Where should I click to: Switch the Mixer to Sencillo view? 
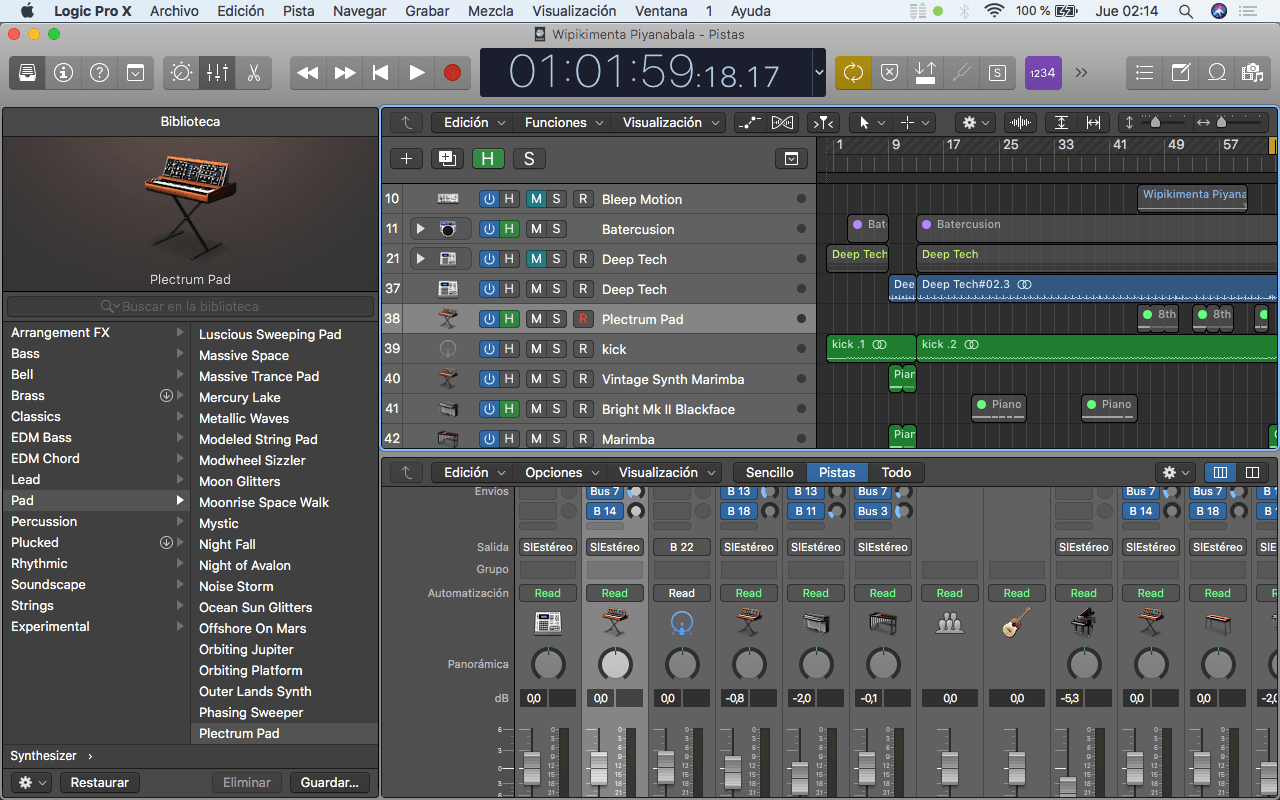(x=770, y=472)
